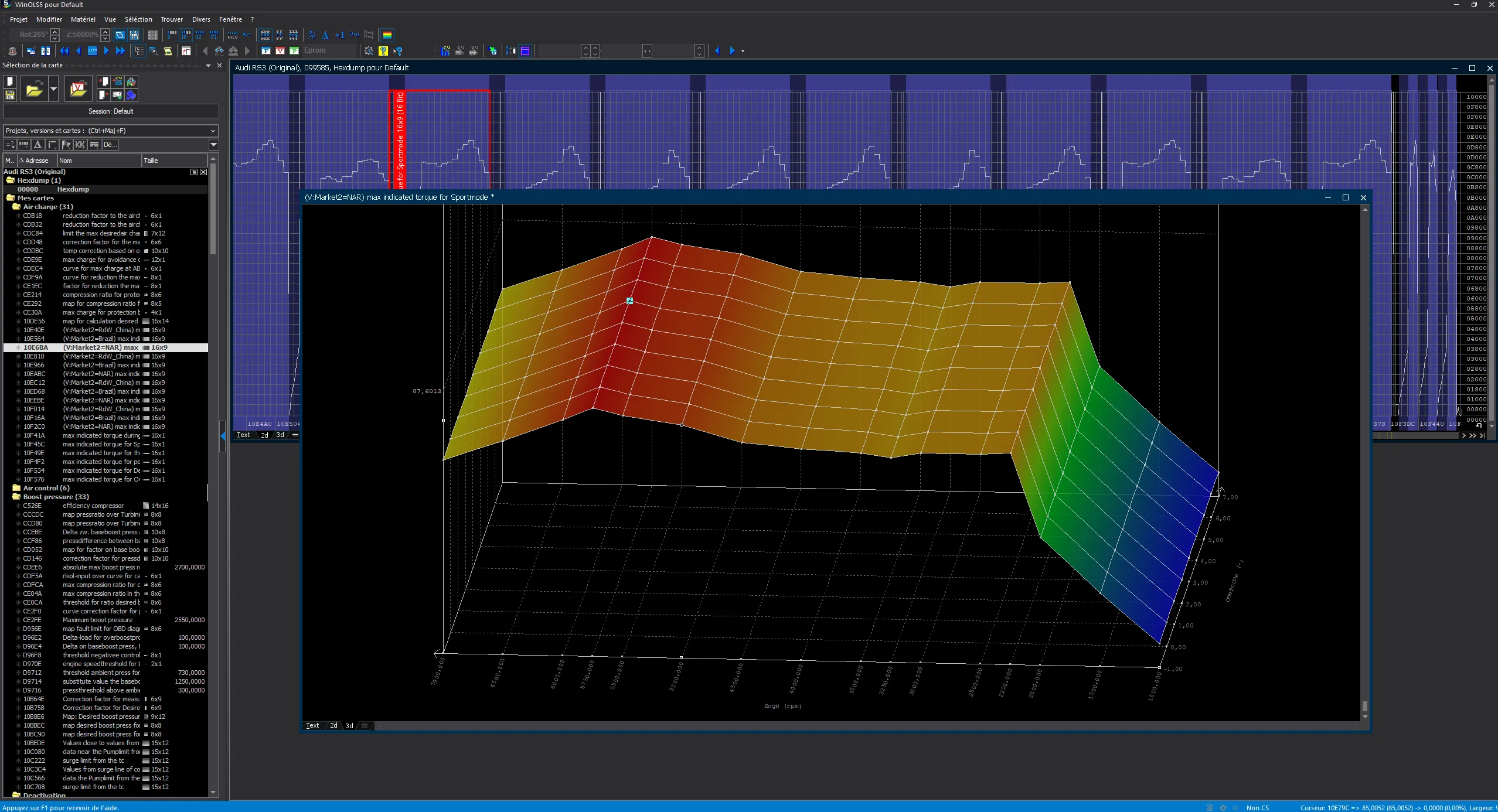1498x812 pixels.
Task: Toggle the triangle filter in map list
Action: [38, 145]
